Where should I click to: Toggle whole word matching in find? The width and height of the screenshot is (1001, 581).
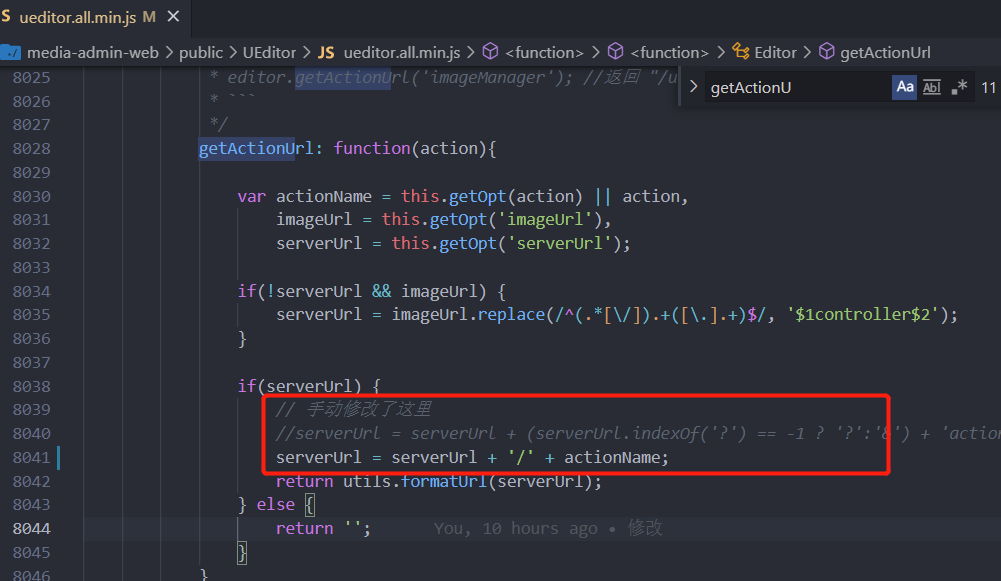pos(931,87)
